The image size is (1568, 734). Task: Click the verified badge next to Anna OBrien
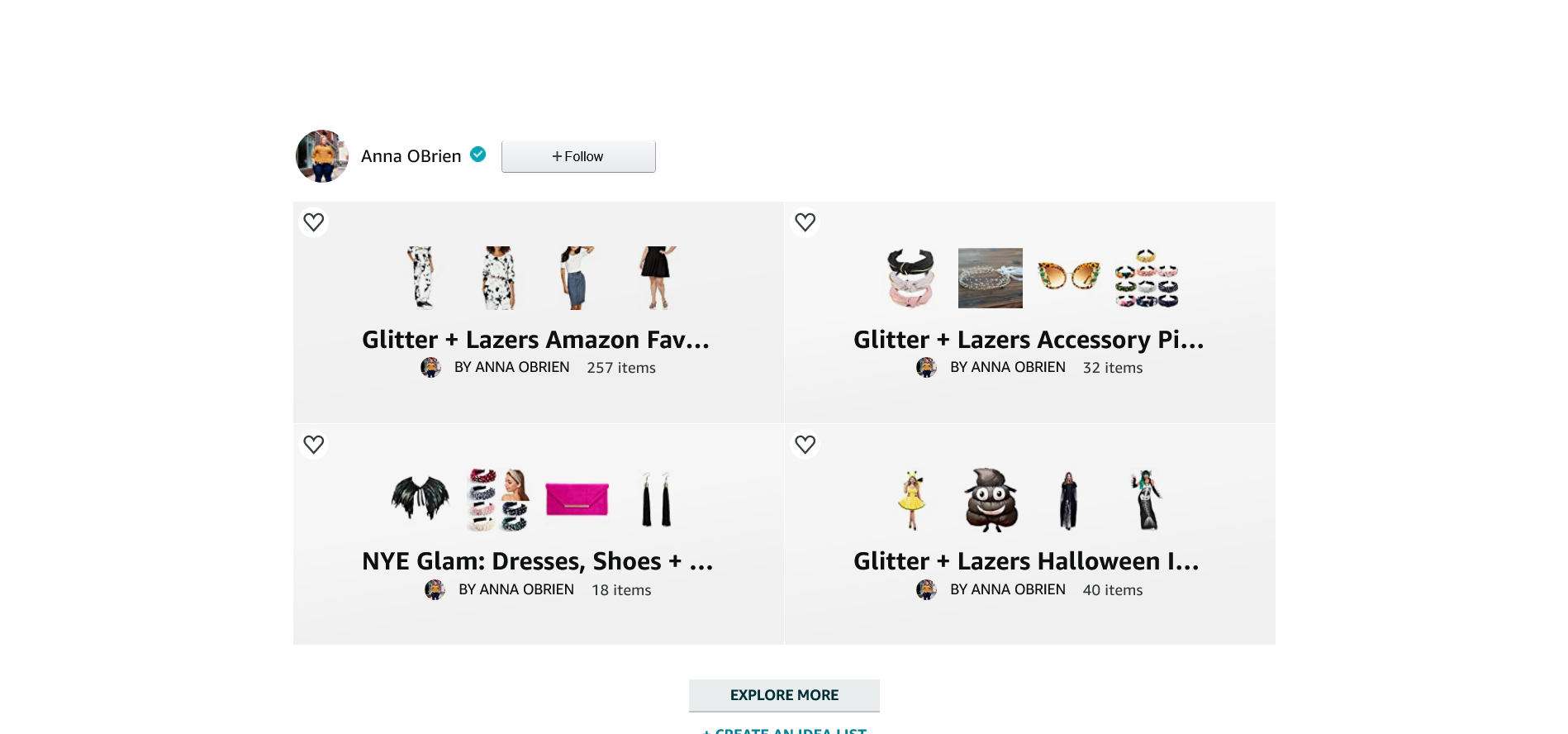click(478, 155)
